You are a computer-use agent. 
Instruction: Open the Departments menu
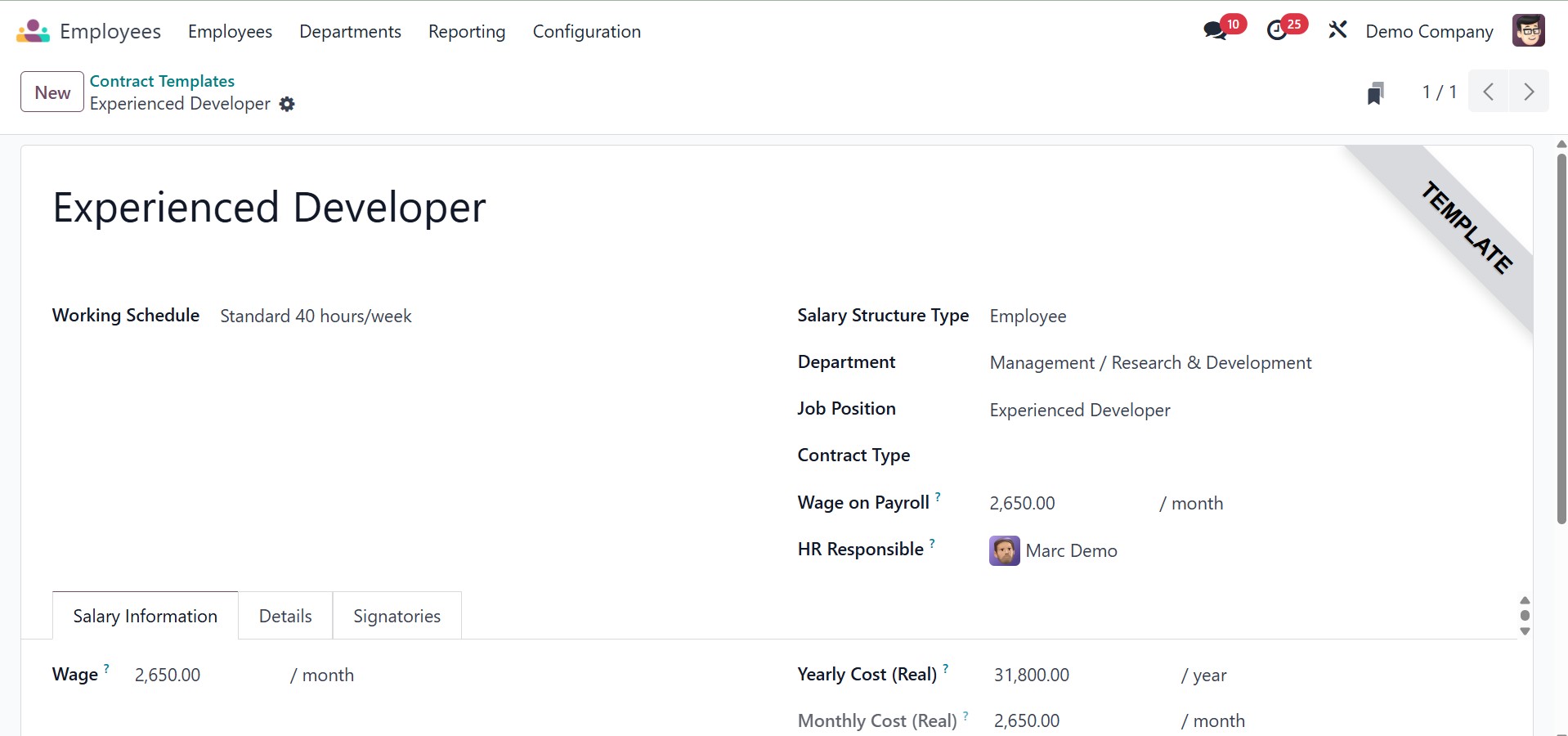[x=350, y=31]
